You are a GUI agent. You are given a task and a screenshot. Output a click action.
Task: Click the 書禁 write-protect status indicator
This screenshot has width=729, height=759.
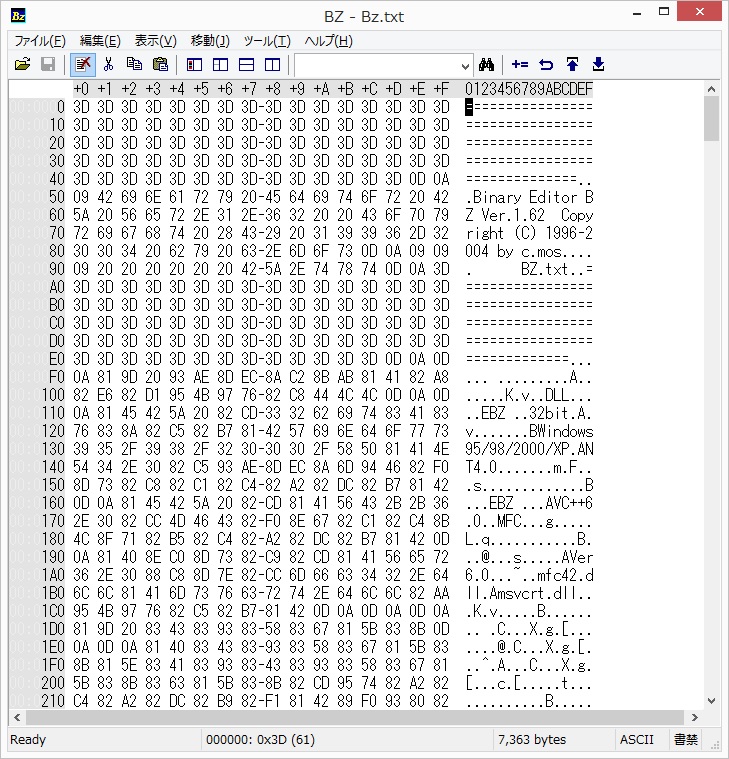pyautogui.click(x=685, y=739)
